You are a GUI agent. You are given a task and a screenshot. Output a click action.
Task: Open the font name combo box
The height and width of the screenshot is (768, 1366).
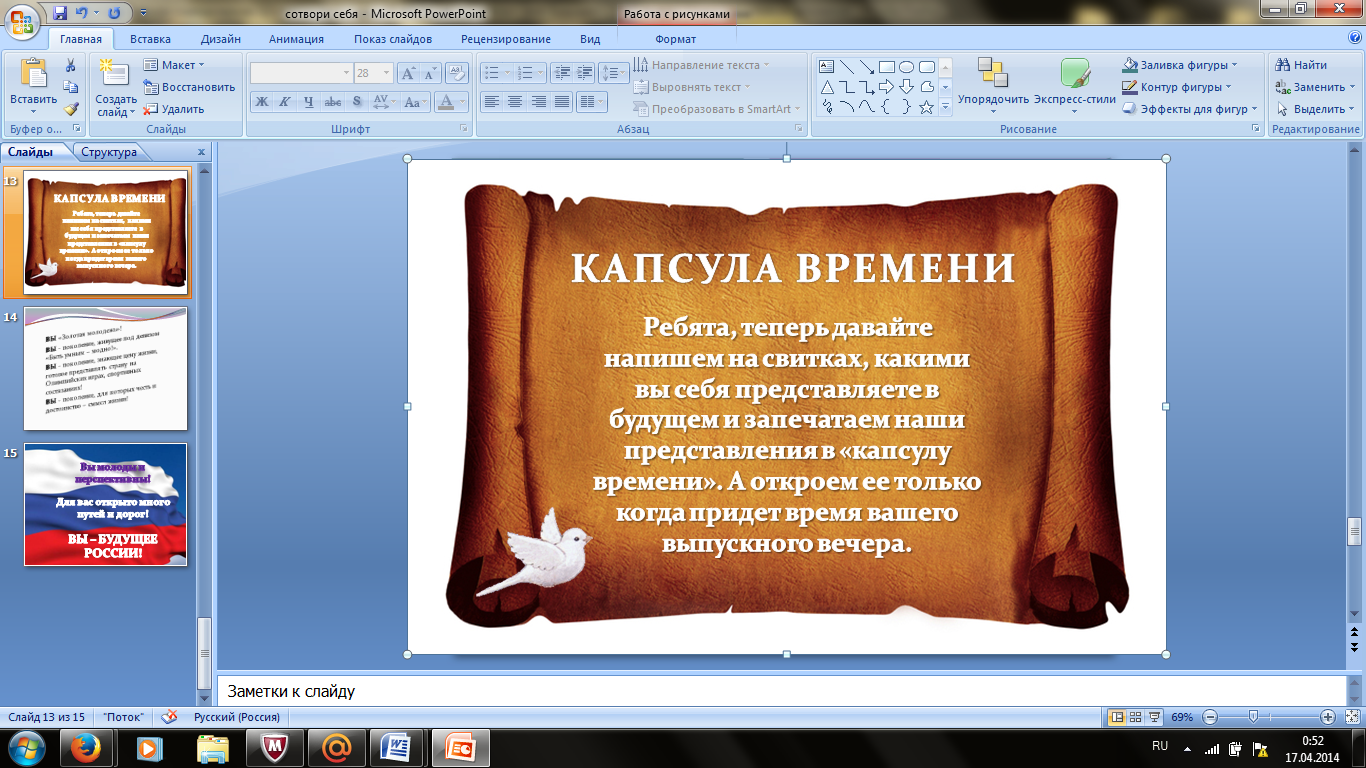point(301,73)
